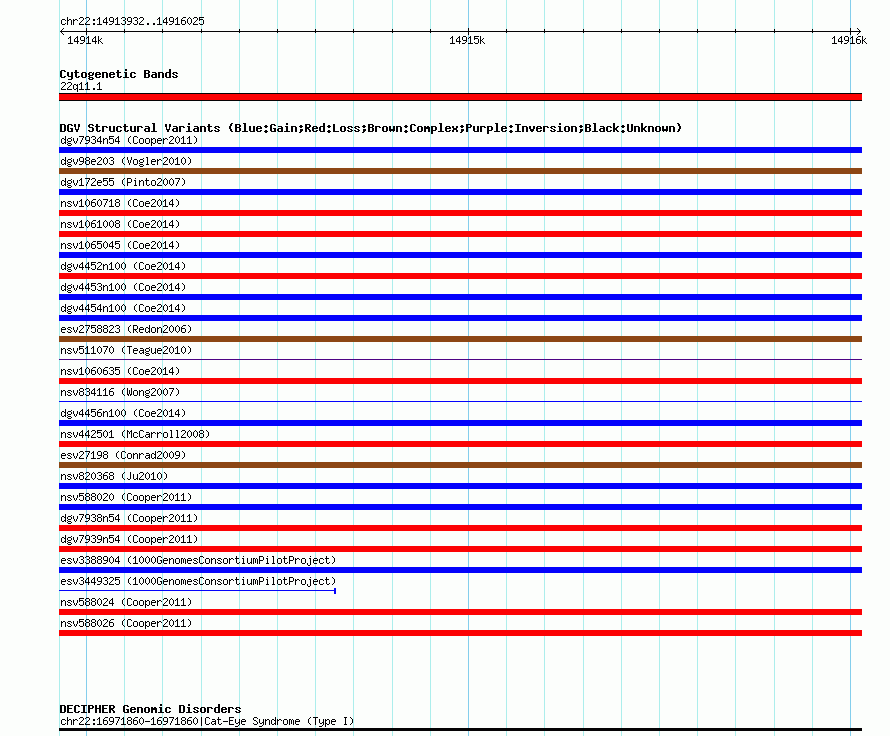Select the blue gain bar under dgv7934n54
The image size is (890, 736).
click(x=460, y=150)
